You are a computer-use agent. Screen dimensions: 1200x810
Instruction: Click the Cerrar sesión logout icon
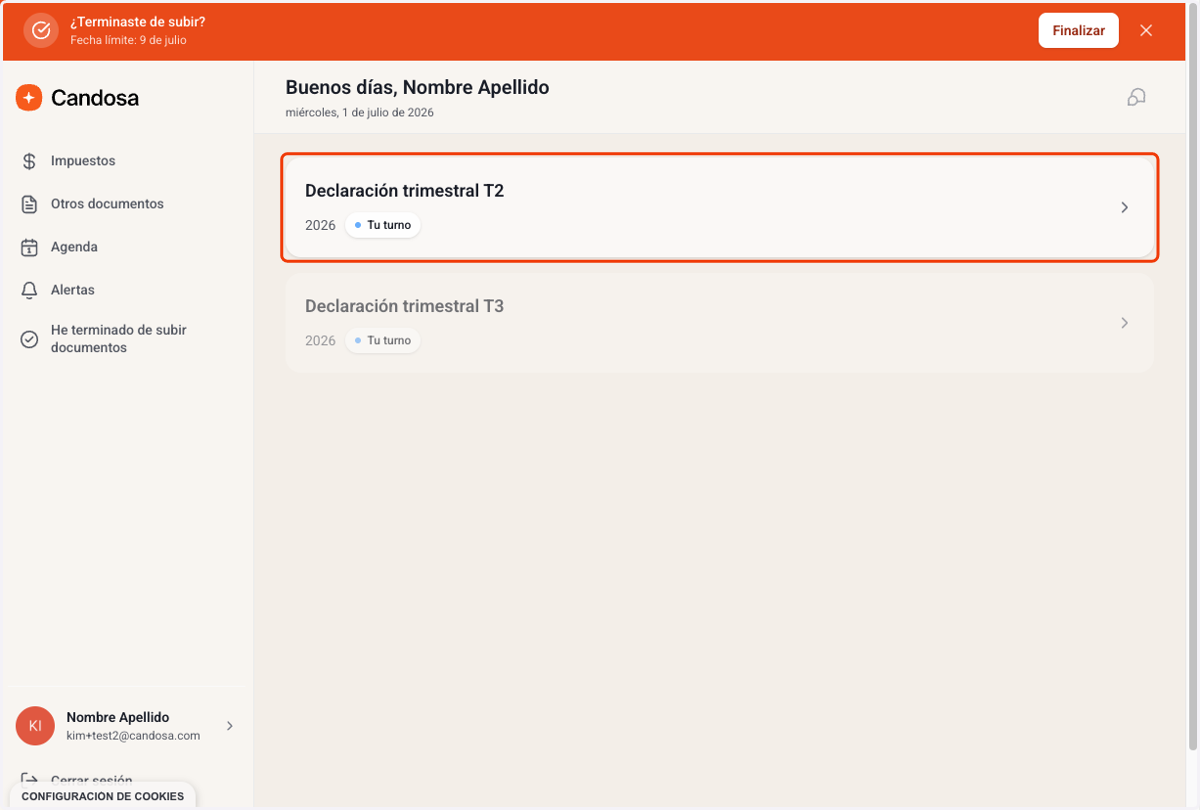30,780
